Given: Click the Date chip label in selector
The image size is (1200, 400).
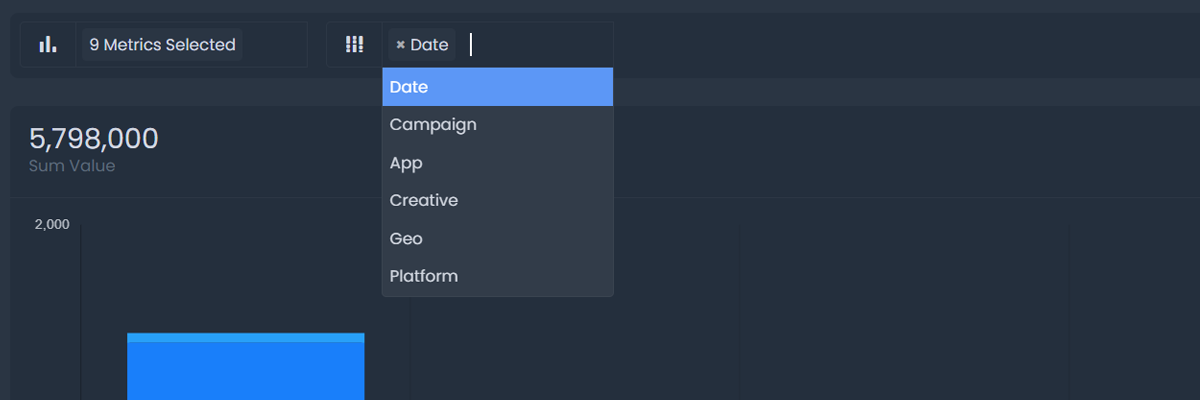Looking at the screenshot, I should pos(429,45).
